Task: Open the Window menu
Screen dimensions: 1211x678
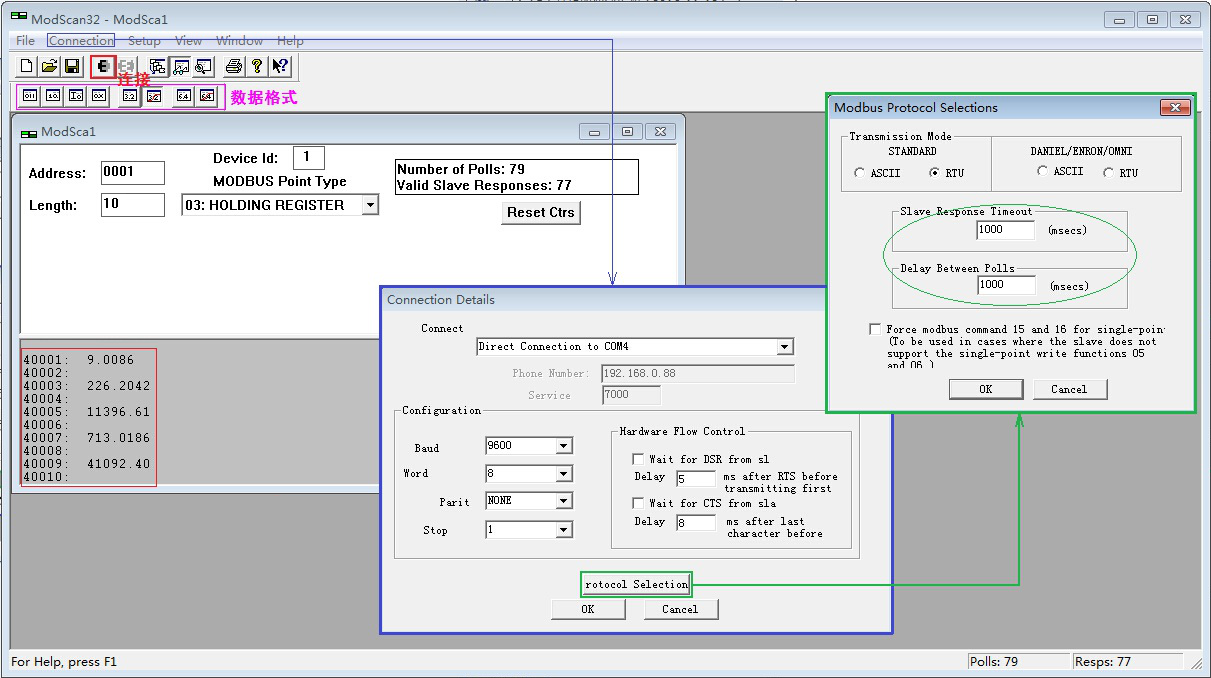Action: (x=240, y=41)
